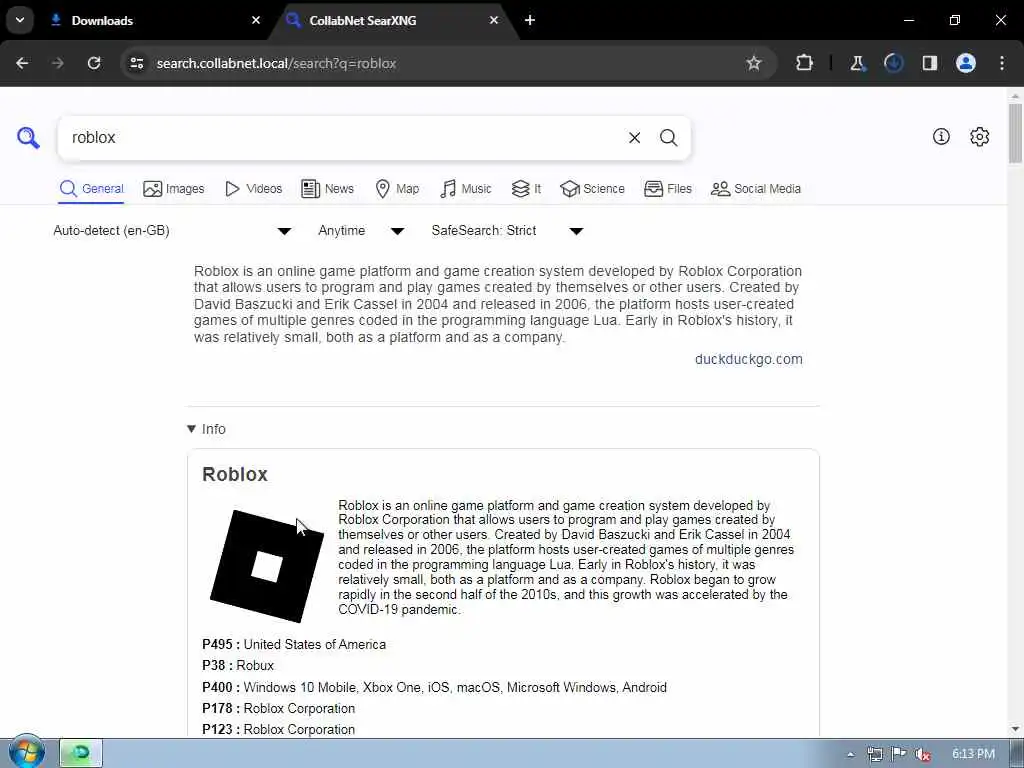1024x768 pixels.
Task: Click 'P123 : Roblox Corporation' row
Action: click(278, 729)
